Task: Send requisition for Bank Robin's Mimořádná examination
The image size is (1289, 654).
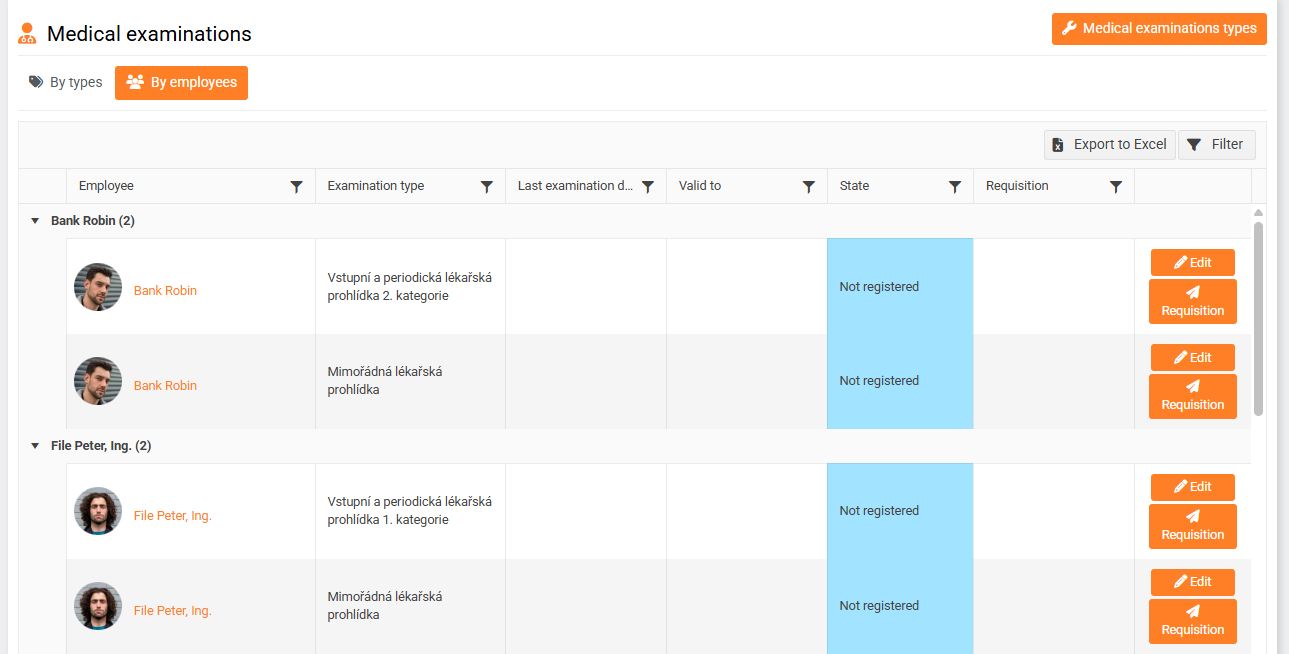Action: [x=1192, y=396]
